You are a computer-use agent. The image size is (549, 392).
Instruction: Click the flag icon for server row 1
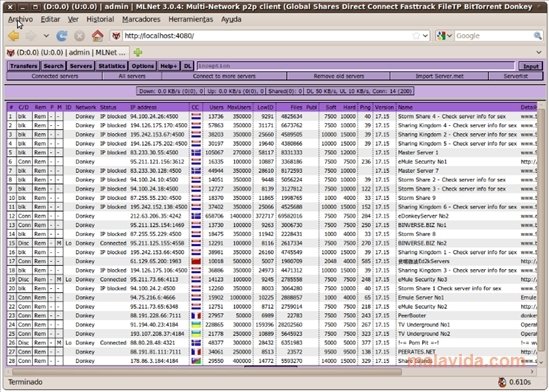[196, 117]
